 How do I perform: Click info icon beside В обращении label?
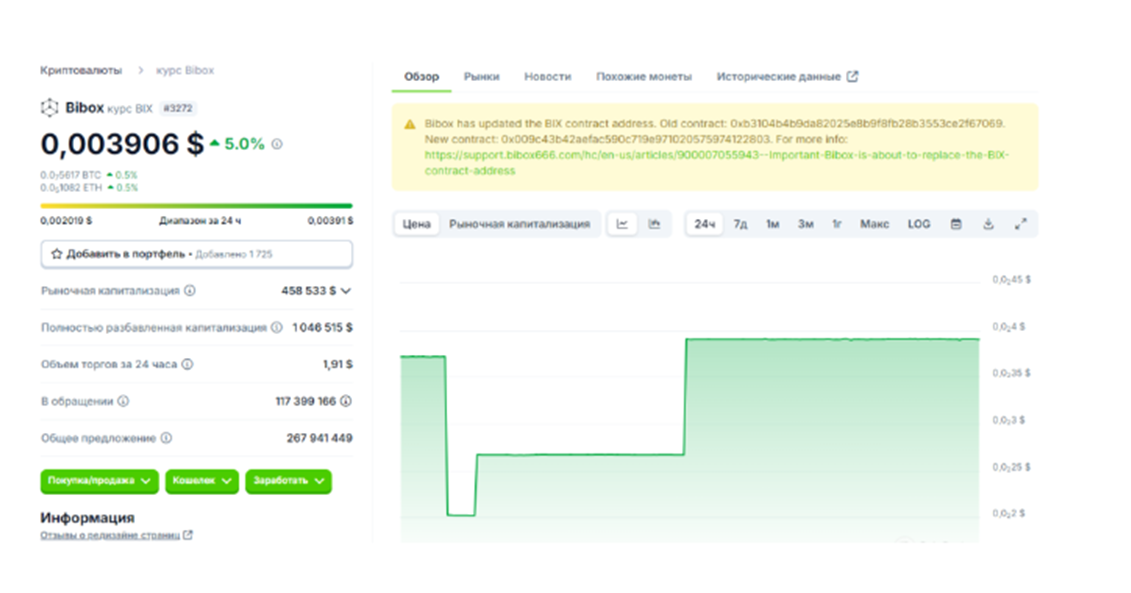point(123,401)
